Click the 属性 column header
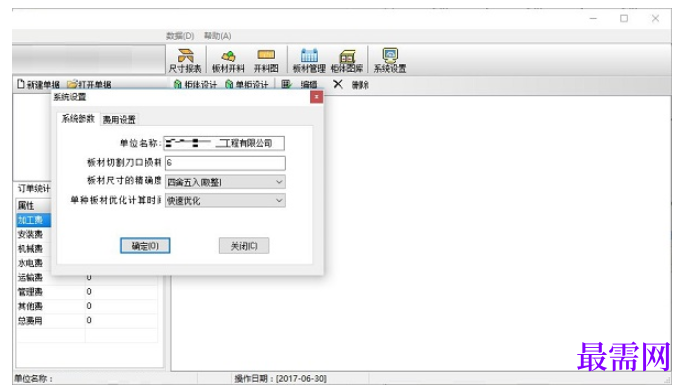This screenshot has width=689, height=388. coord(34,205)
